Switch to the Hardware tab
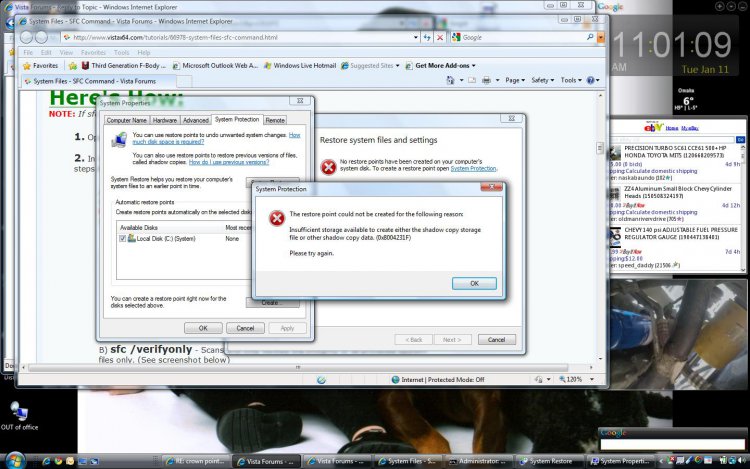This screenshot has width=750, height=469. [165, 120]
